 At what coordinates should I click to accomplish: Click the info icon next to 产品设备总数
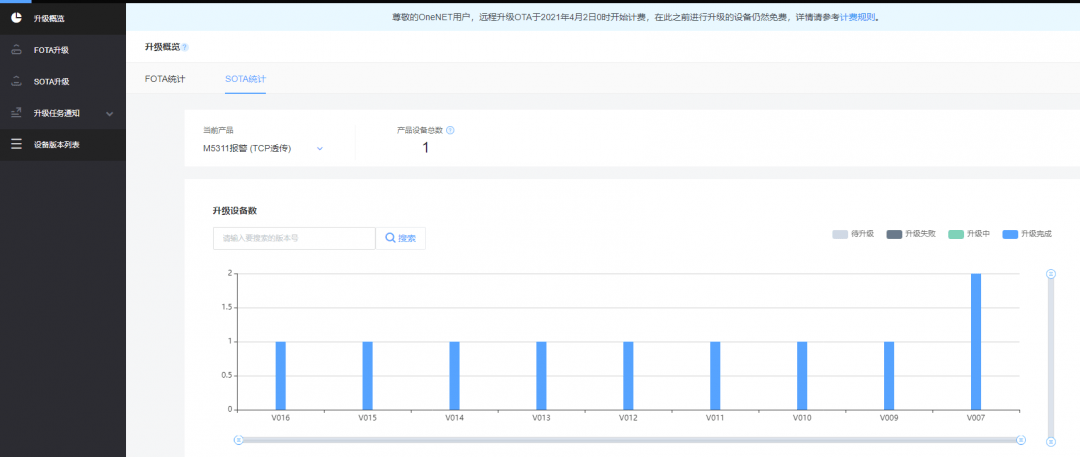450,130
